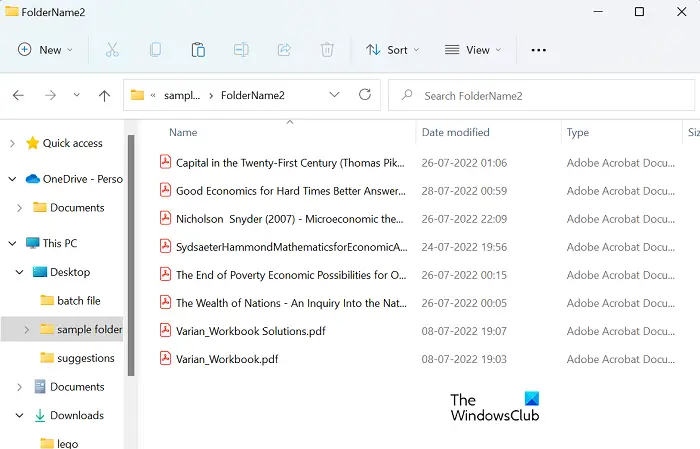The width and height of the screenshot is (700, 449).
Task: Collapse the This PC tree node
Action: point(12,243)
